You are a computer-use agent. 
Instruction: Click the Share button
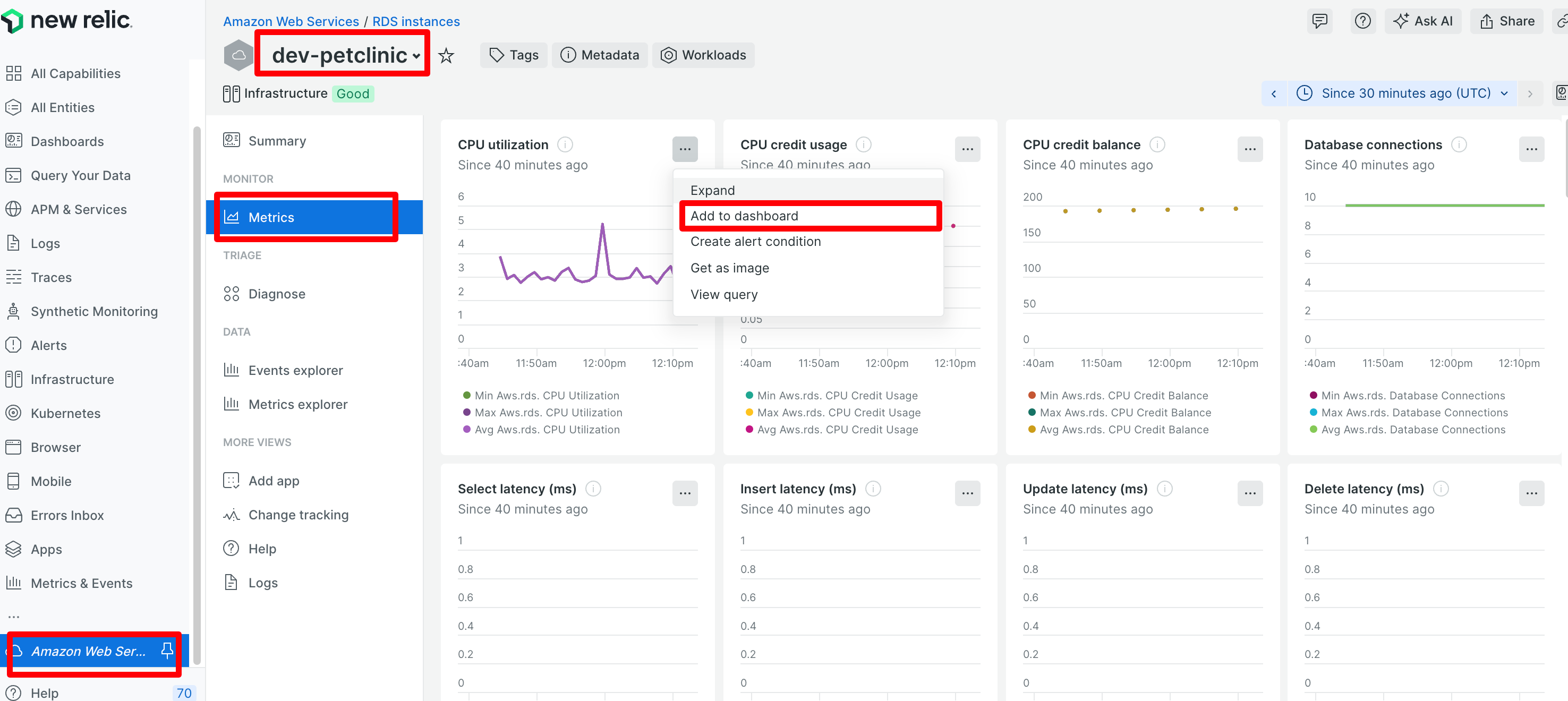(1506, 21)
